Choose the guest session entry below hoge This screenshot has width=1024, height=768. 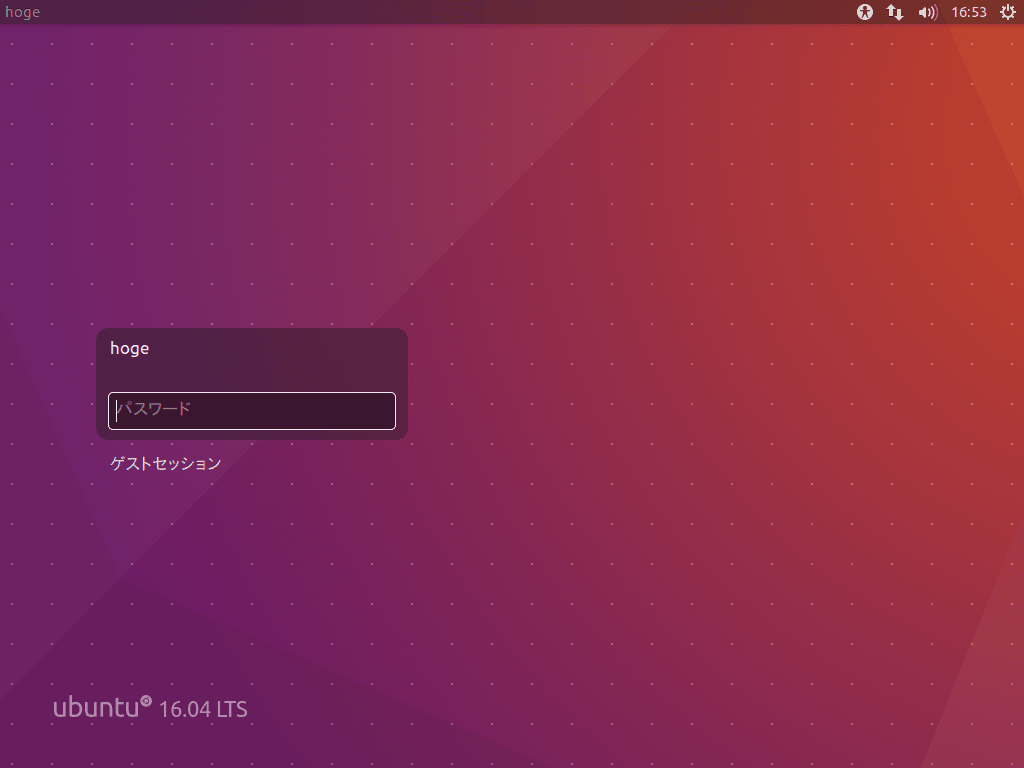(x=165, y=464)
